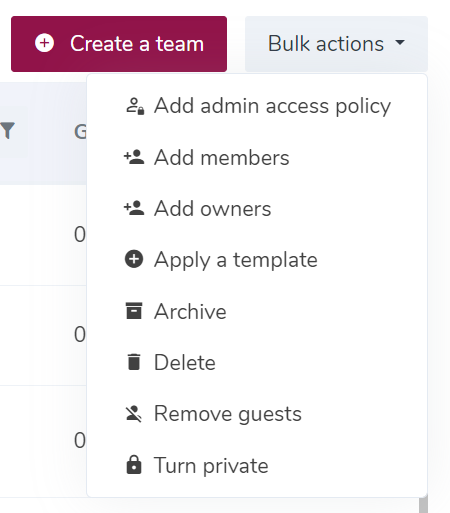Click the plus icon on Create a team
450x513 pixels.
coord(44,43)
